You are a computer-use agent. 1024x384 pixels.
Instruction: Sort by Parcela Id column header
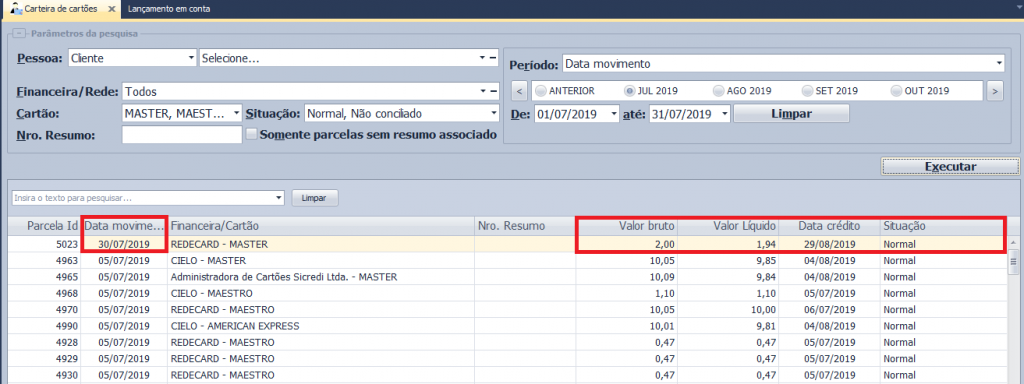(x=44, y=226)
